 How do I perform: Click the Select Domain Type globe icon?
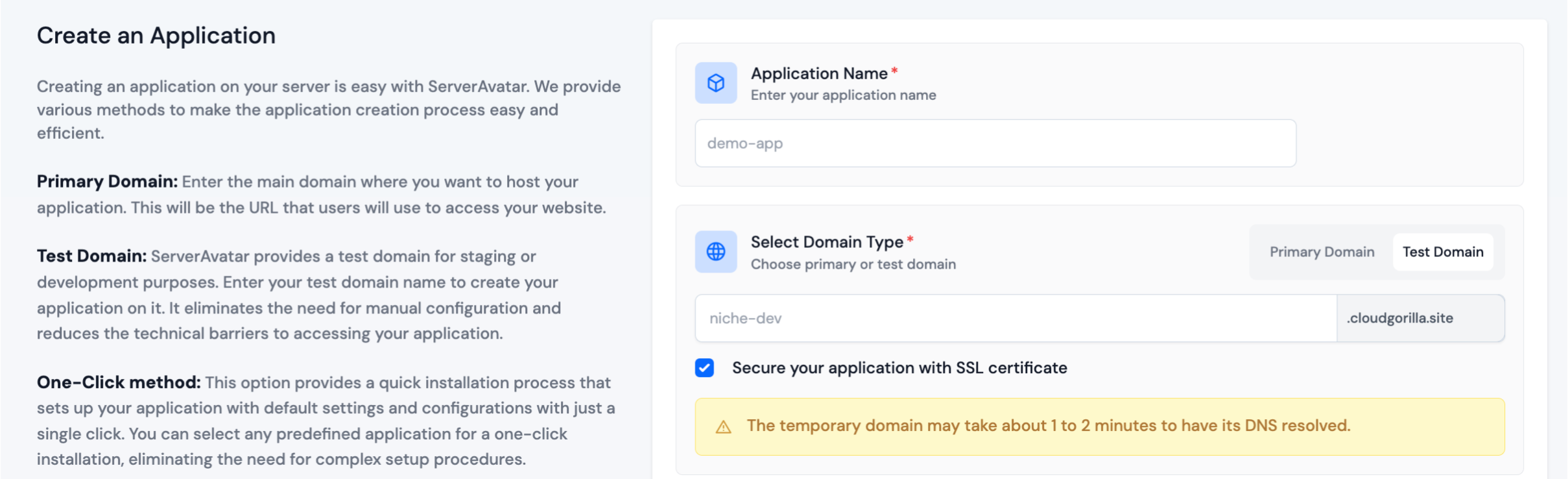pos(716,252)
